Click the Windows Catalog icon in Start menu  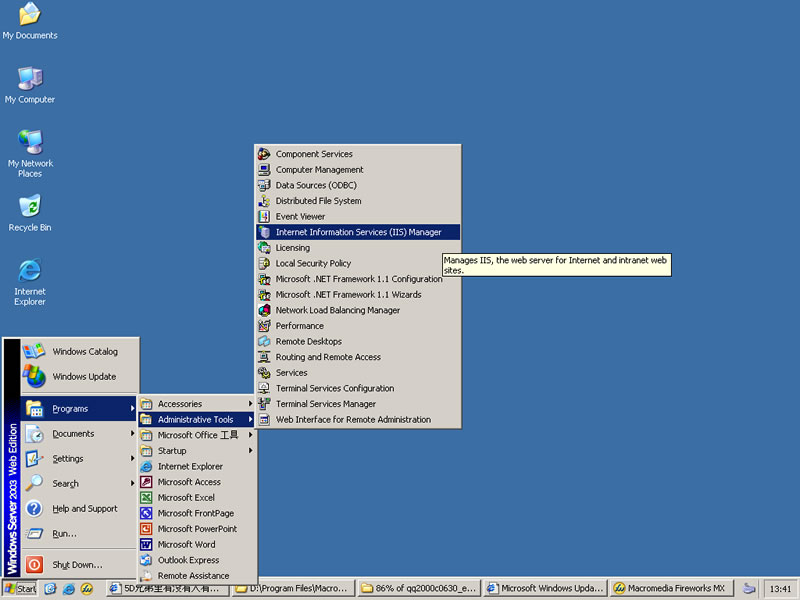(34, 351)
